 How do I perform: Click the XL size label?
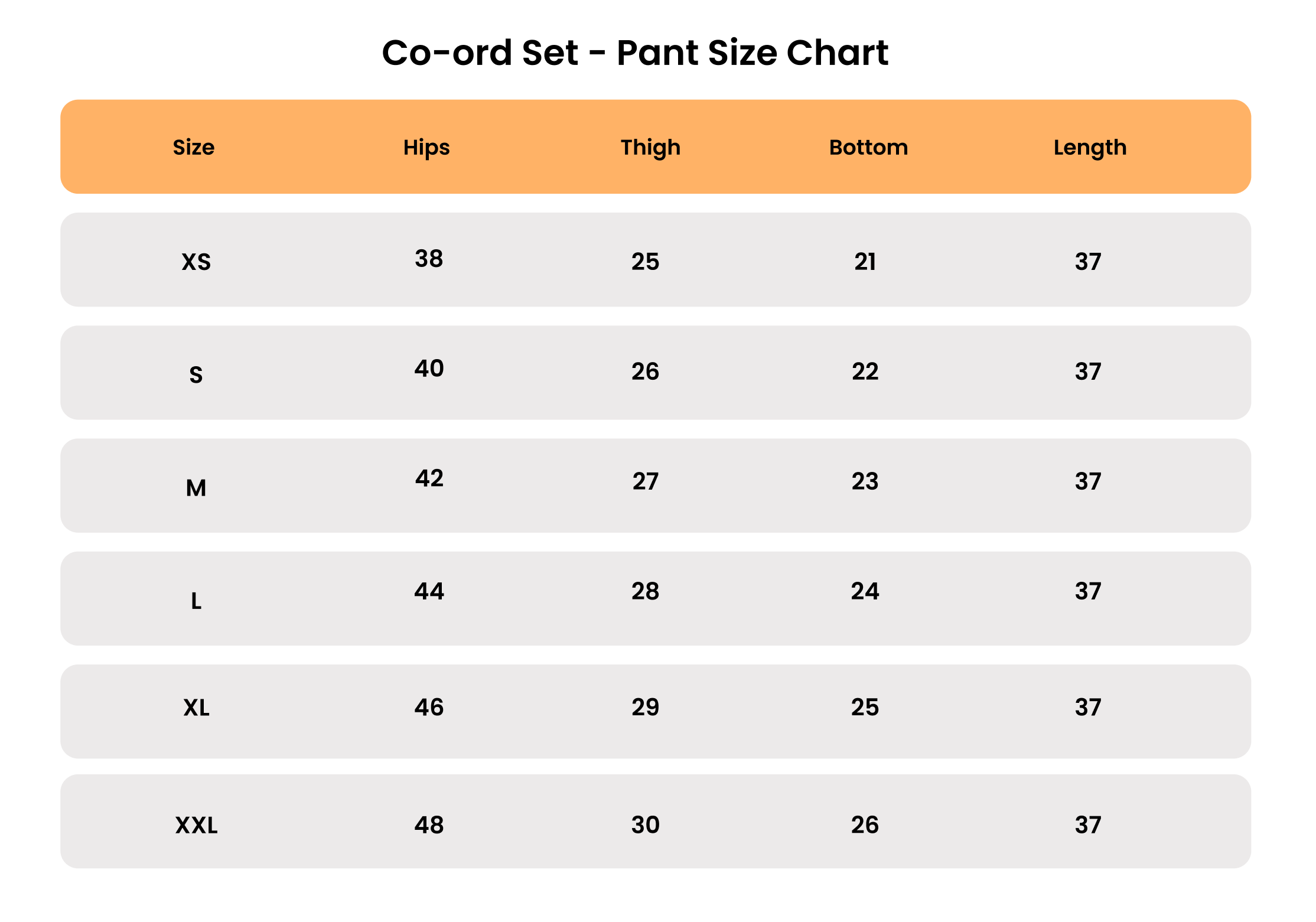(x=196, y=707)
